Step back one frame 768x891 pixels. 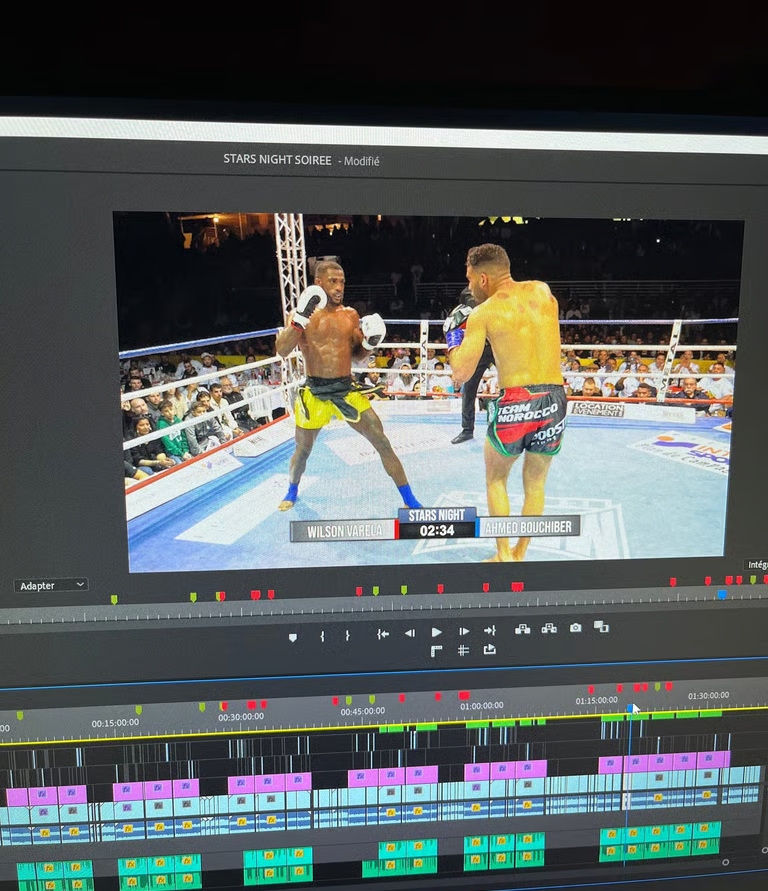click(409, 633)
